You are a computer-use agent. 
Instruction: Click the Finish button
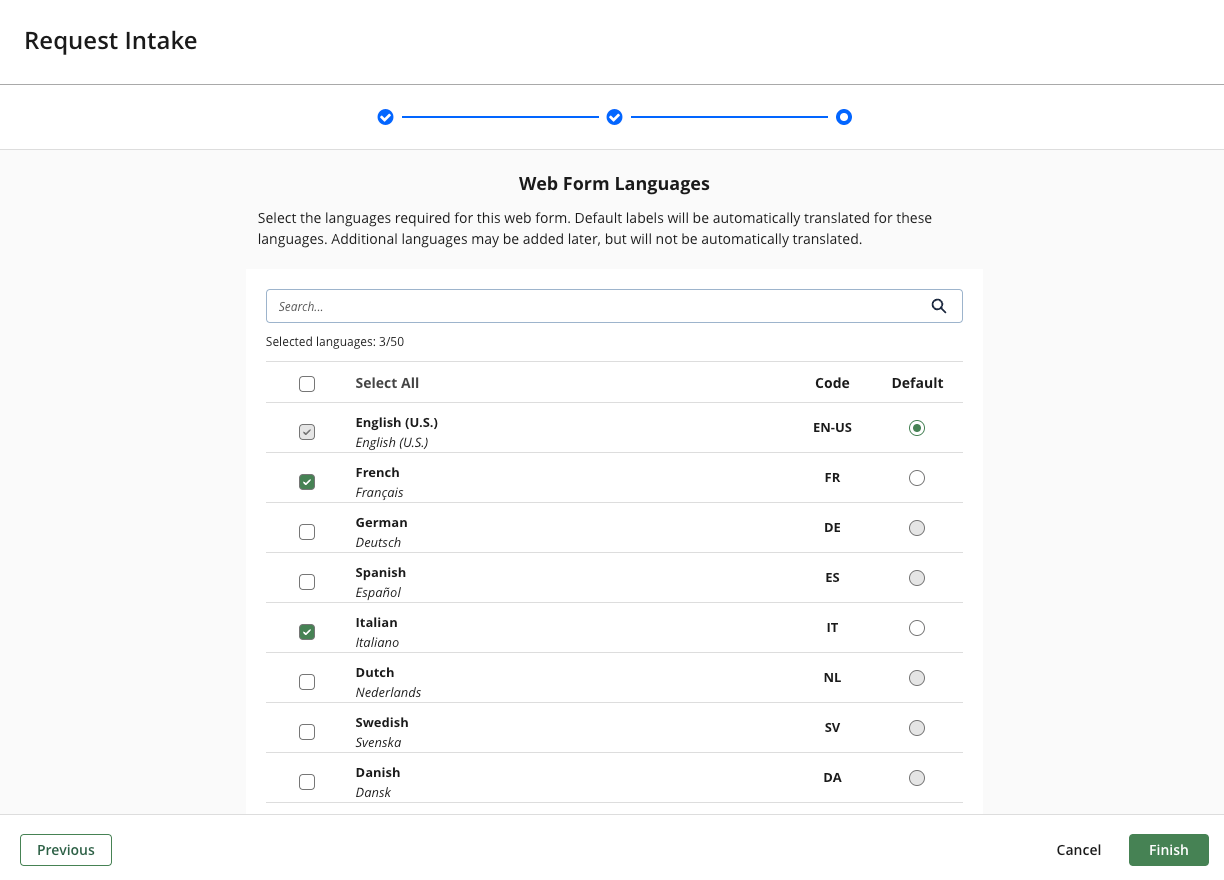click(x=1168, y=849)
